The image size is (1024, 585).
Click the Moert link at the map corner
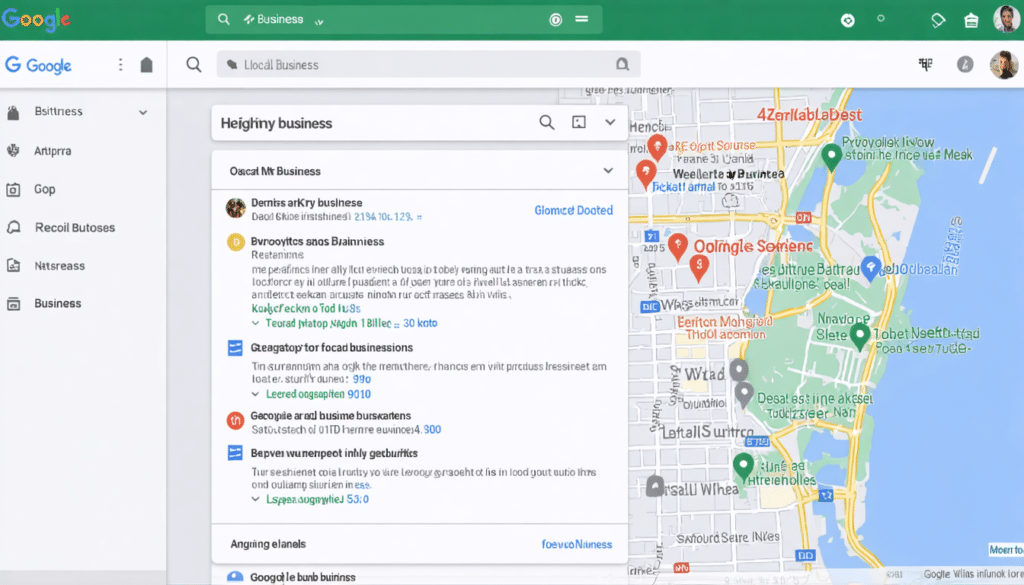pos(1006,550)
